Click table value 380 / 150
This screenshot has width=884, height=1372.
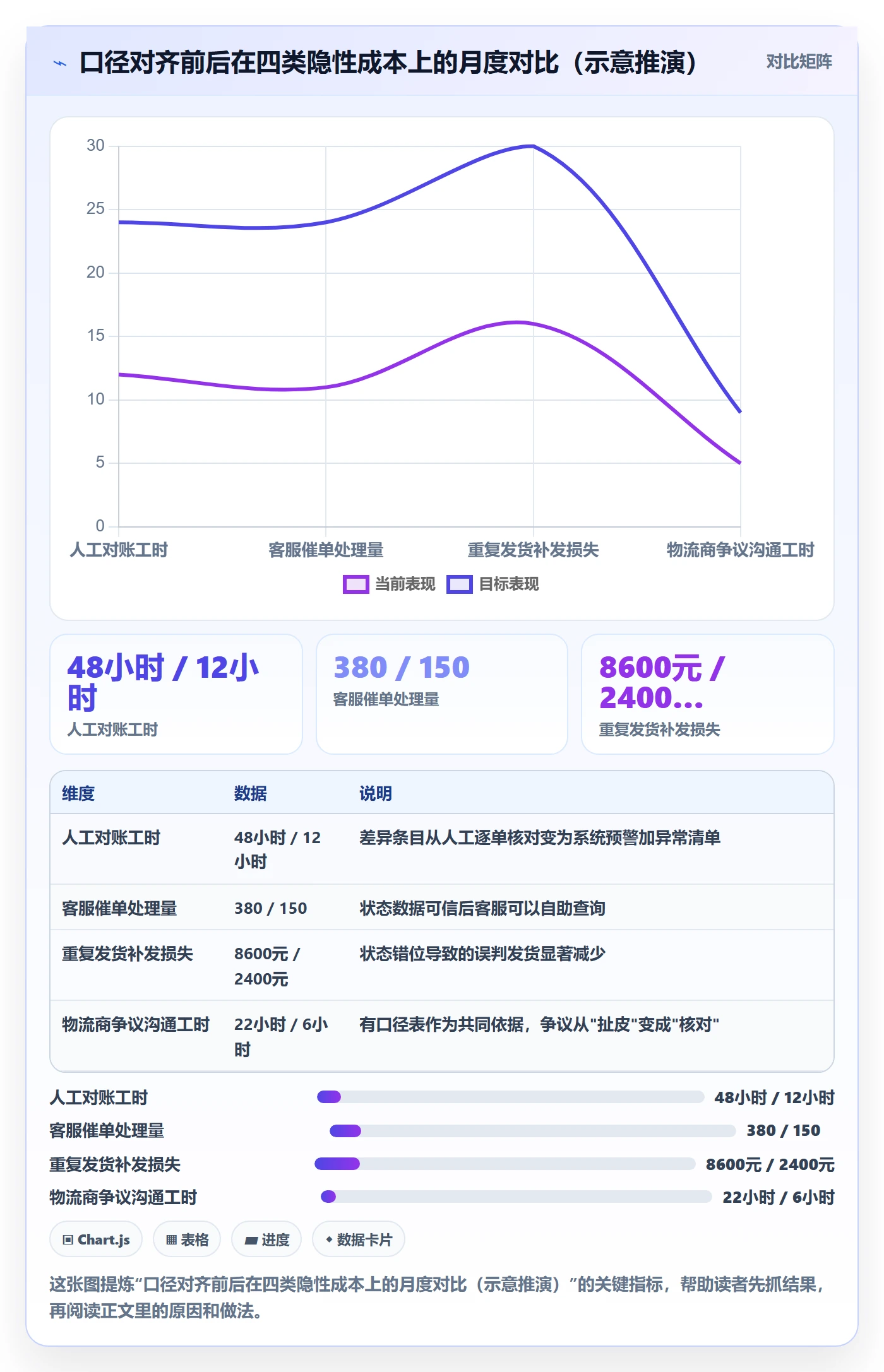click(x=271, y=908)
